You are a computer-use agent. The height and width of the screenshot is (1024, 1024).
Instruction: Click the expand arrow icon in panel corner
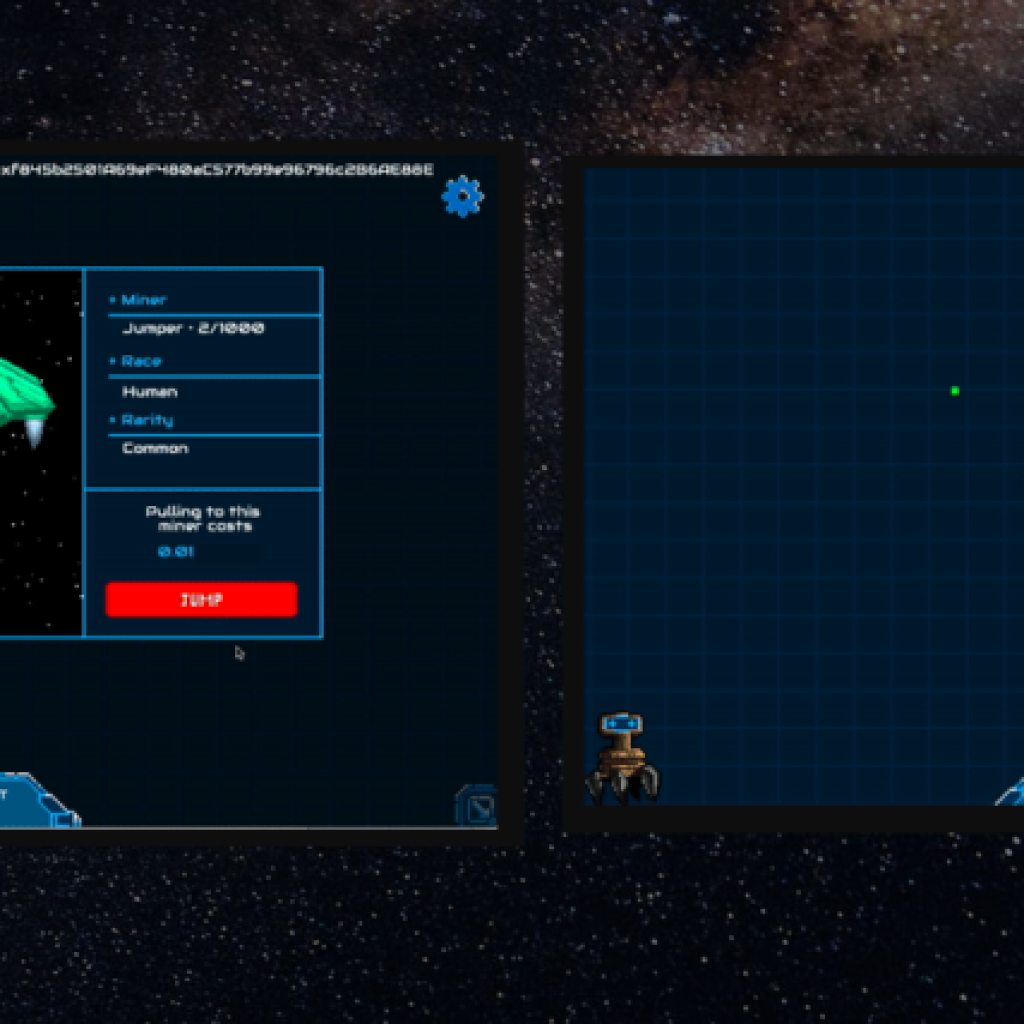(x=475, y=805)
